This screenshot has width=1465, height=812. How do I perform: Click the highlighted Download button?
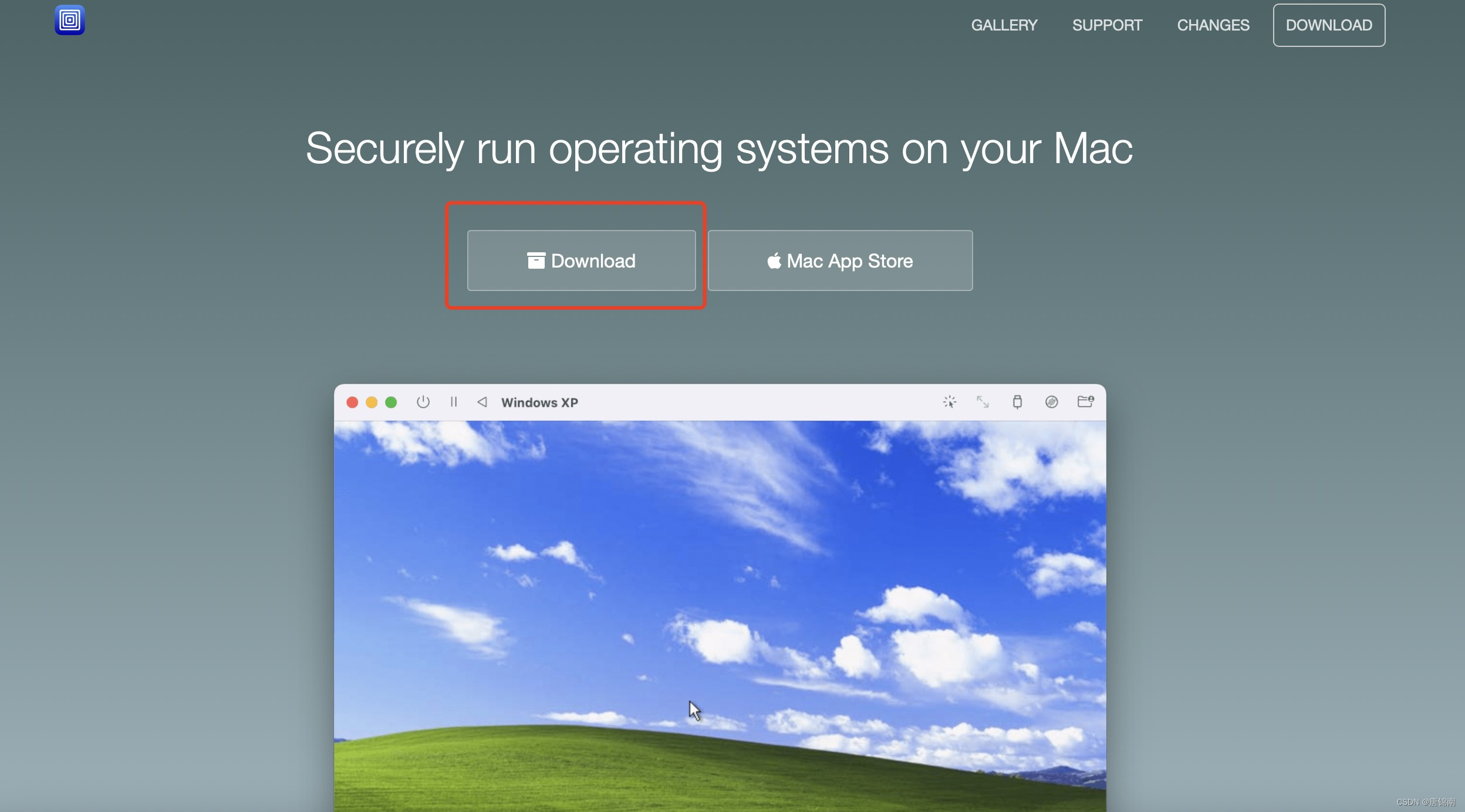[x=581, y=260]
